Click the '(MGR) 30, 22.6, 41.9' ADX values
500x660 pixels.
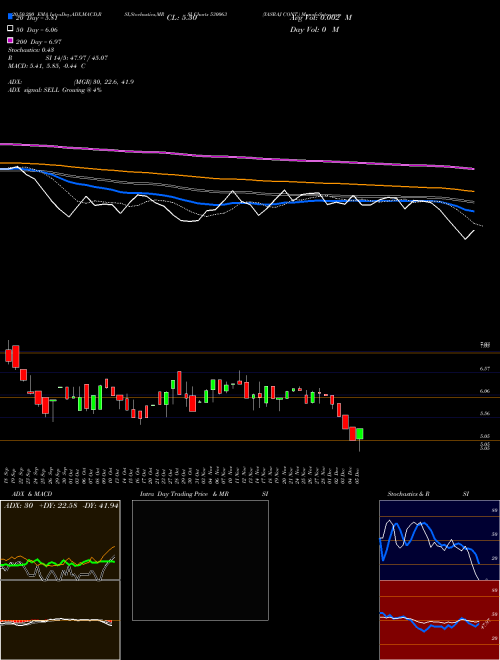[x=104, y=82]
